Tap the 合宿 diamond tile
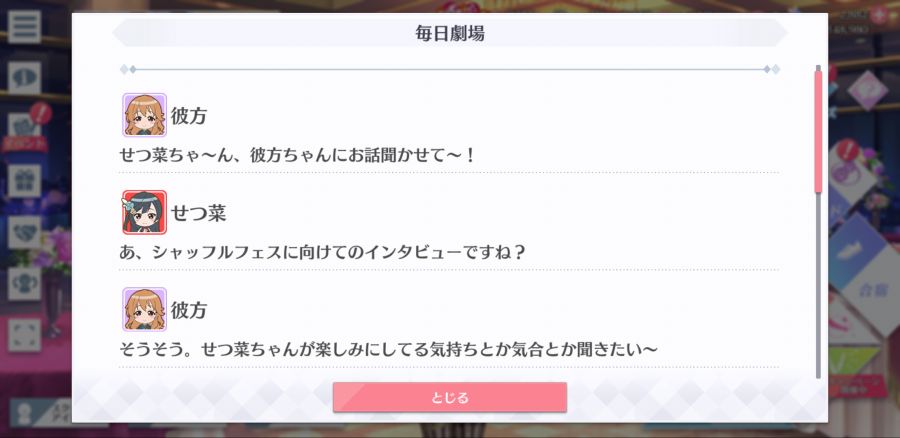Image resolution: width=900 pixels, height=438 pixels. (872, 289)
